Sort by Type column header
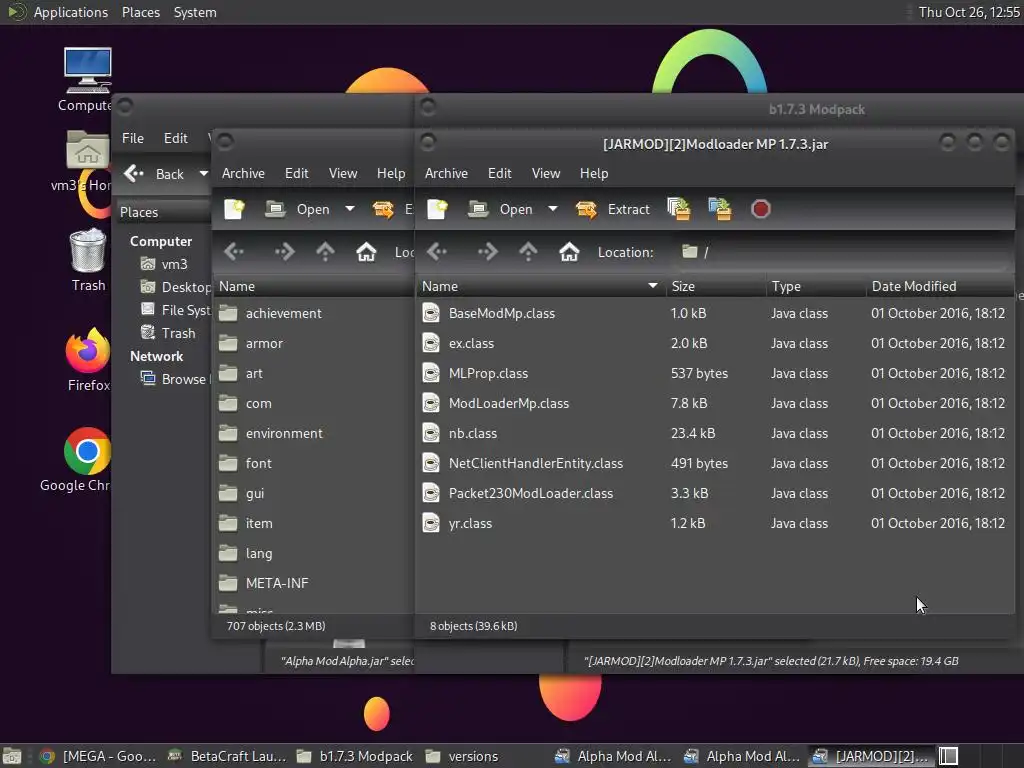1024x768 pixels. 816,287
